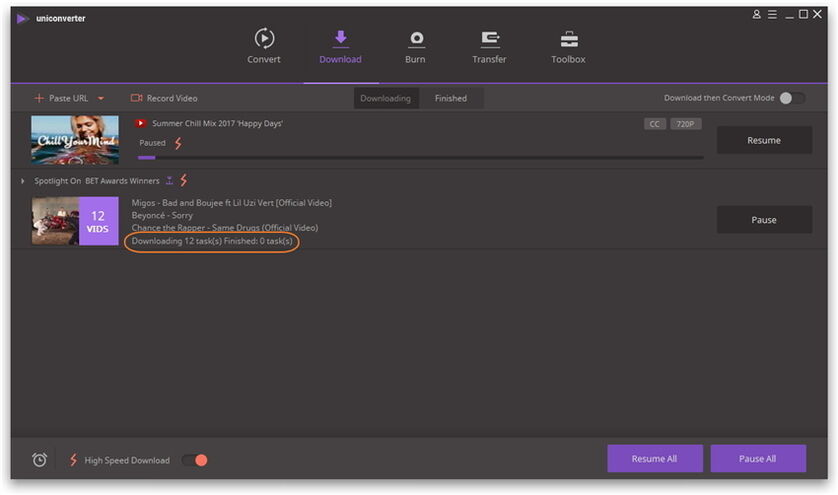Switch to the Finished tab
This screenshot has height=495, width=838.
click(451, 98)
